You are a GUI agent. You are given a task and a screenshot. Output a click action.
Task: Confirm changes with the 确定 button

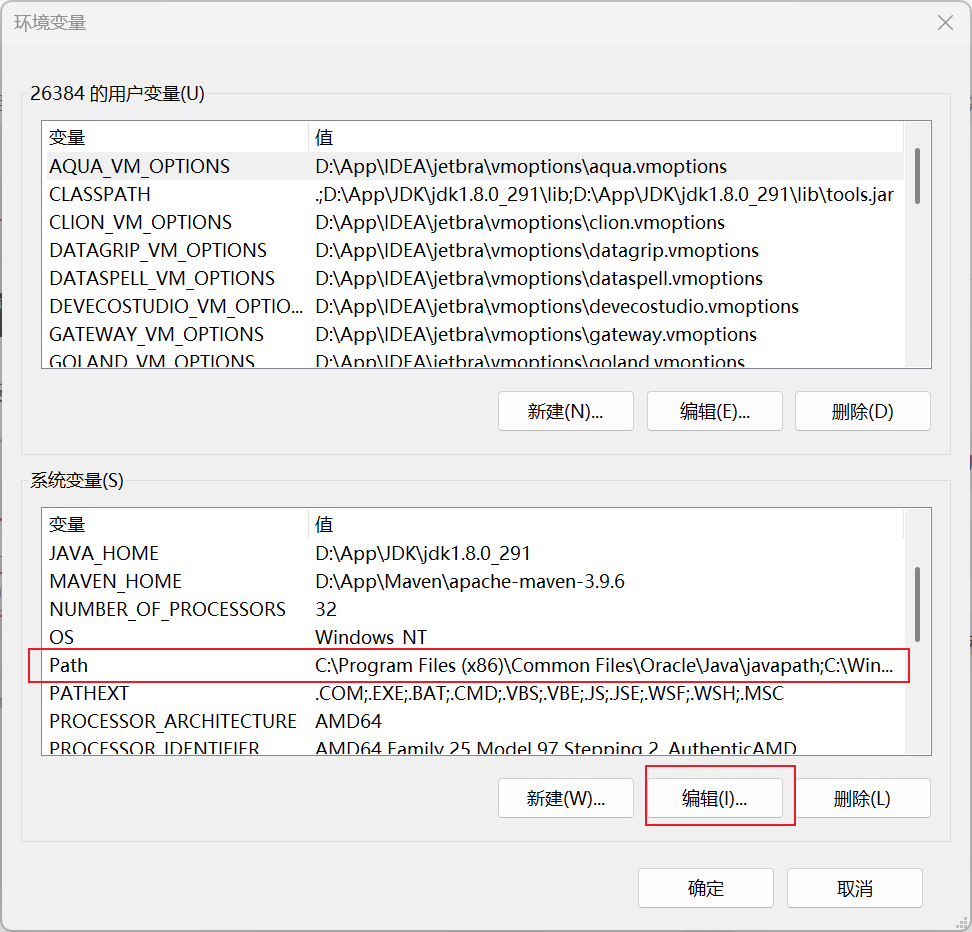(705, 887)
